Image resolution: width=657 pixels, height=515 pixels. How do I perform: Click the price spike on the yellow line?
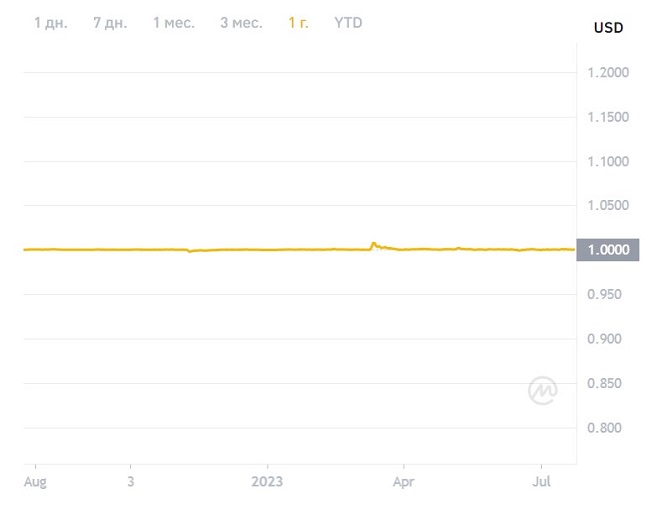[x=374, y=243]
